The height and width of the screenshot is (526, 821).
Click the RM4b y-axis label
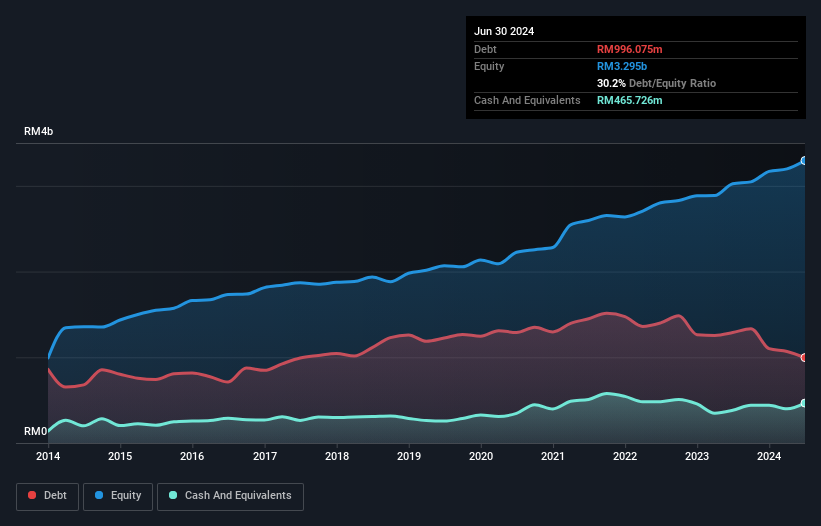click(38, 131)
